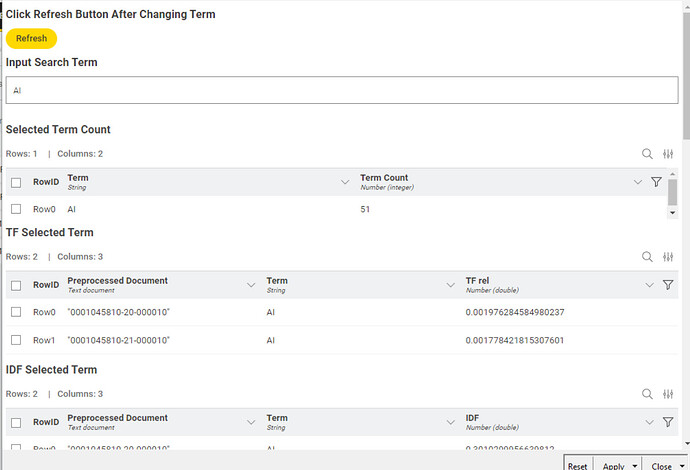Expand the Term Count column sort dropdown
This screenshot has width=690, height=470.
click(637, 182)
